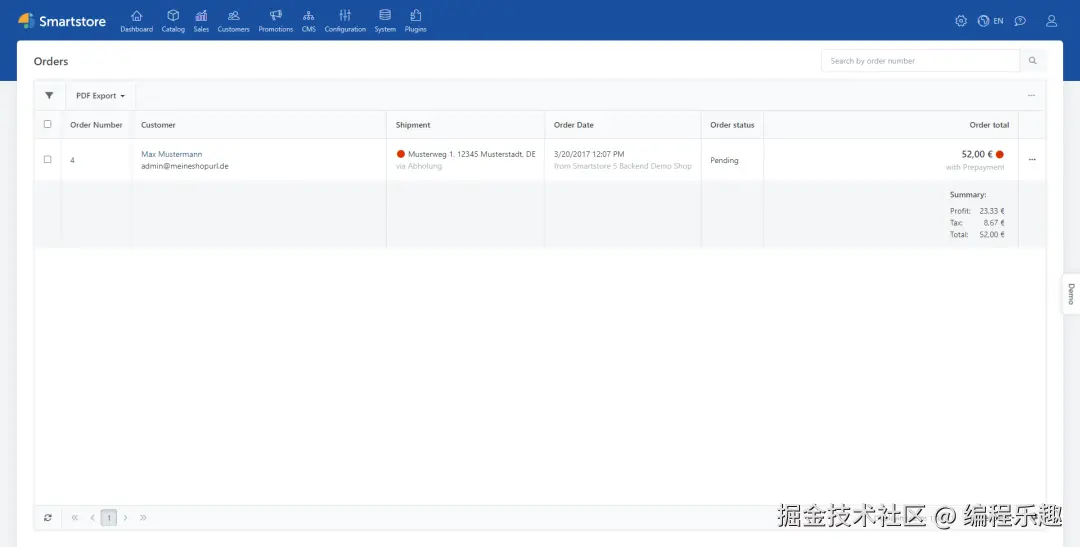
Task: Go to previous page of orders
Action: tap(92, 517)
